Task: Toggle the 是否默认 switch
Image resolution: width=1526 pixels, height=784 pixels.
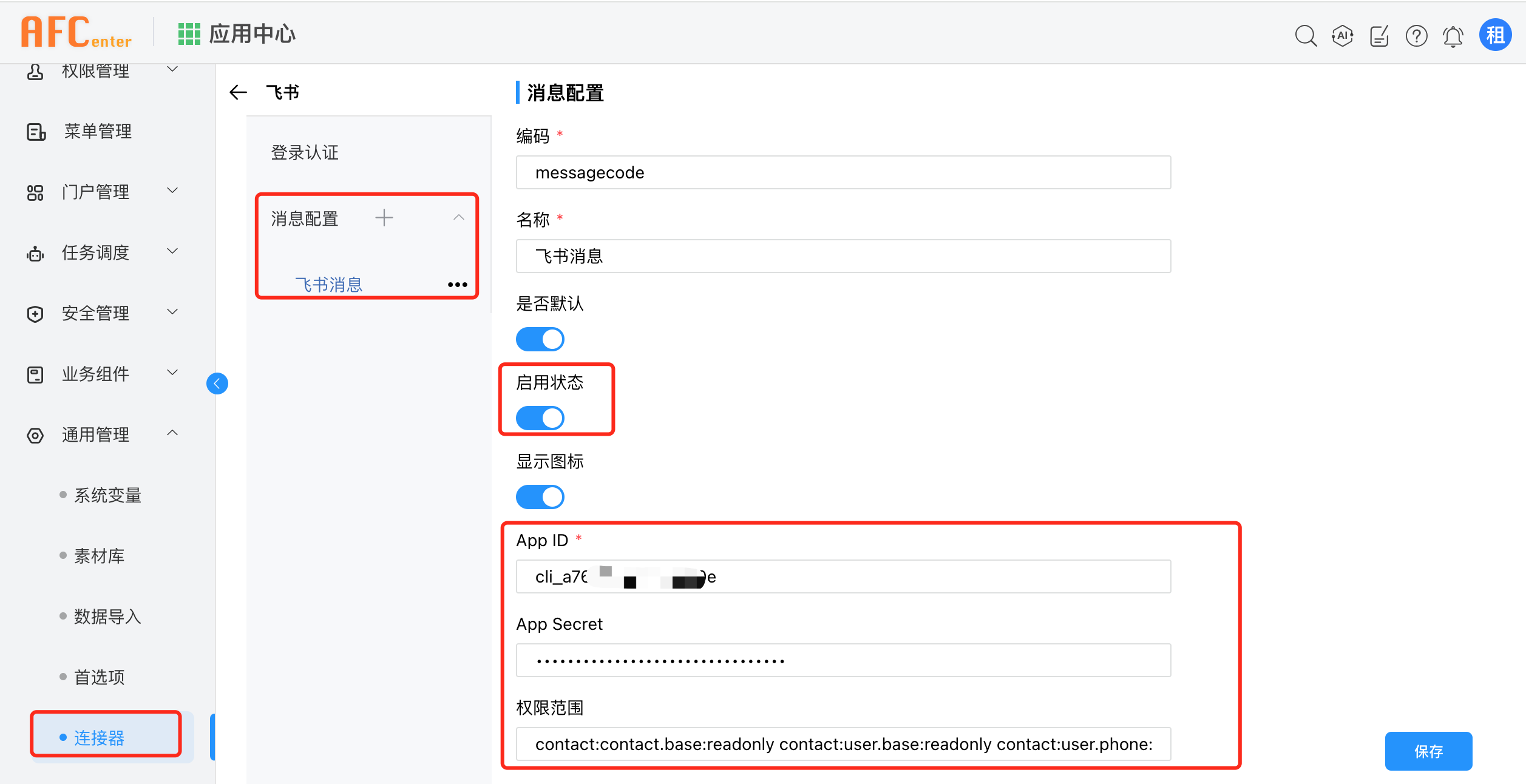Action: tap(540, 339)
